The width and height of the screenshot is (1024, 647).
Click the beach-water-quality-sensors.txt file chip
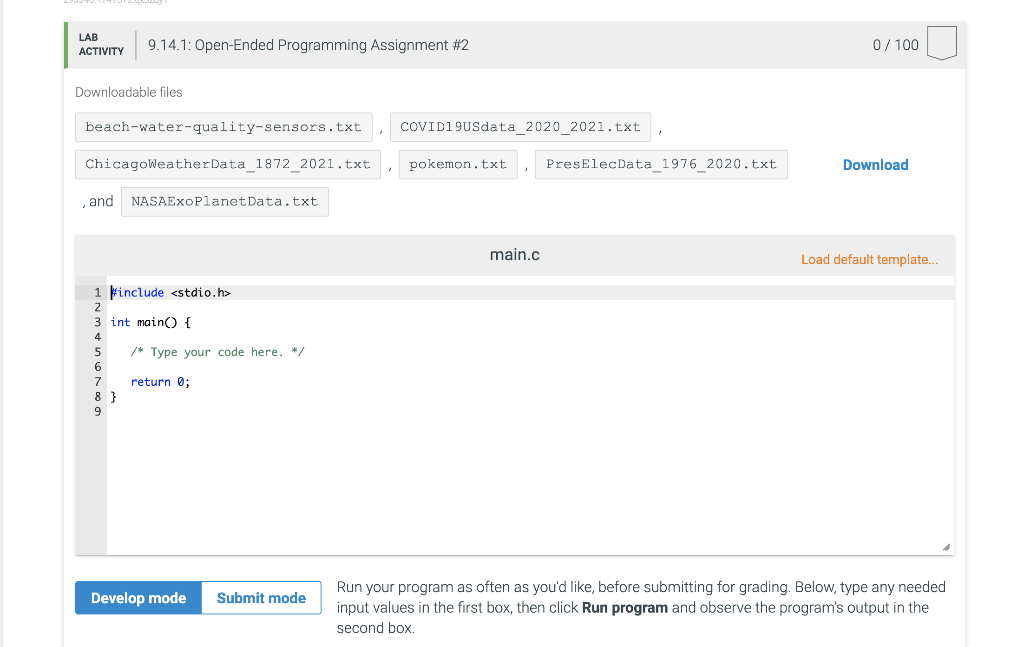(223, 126)
